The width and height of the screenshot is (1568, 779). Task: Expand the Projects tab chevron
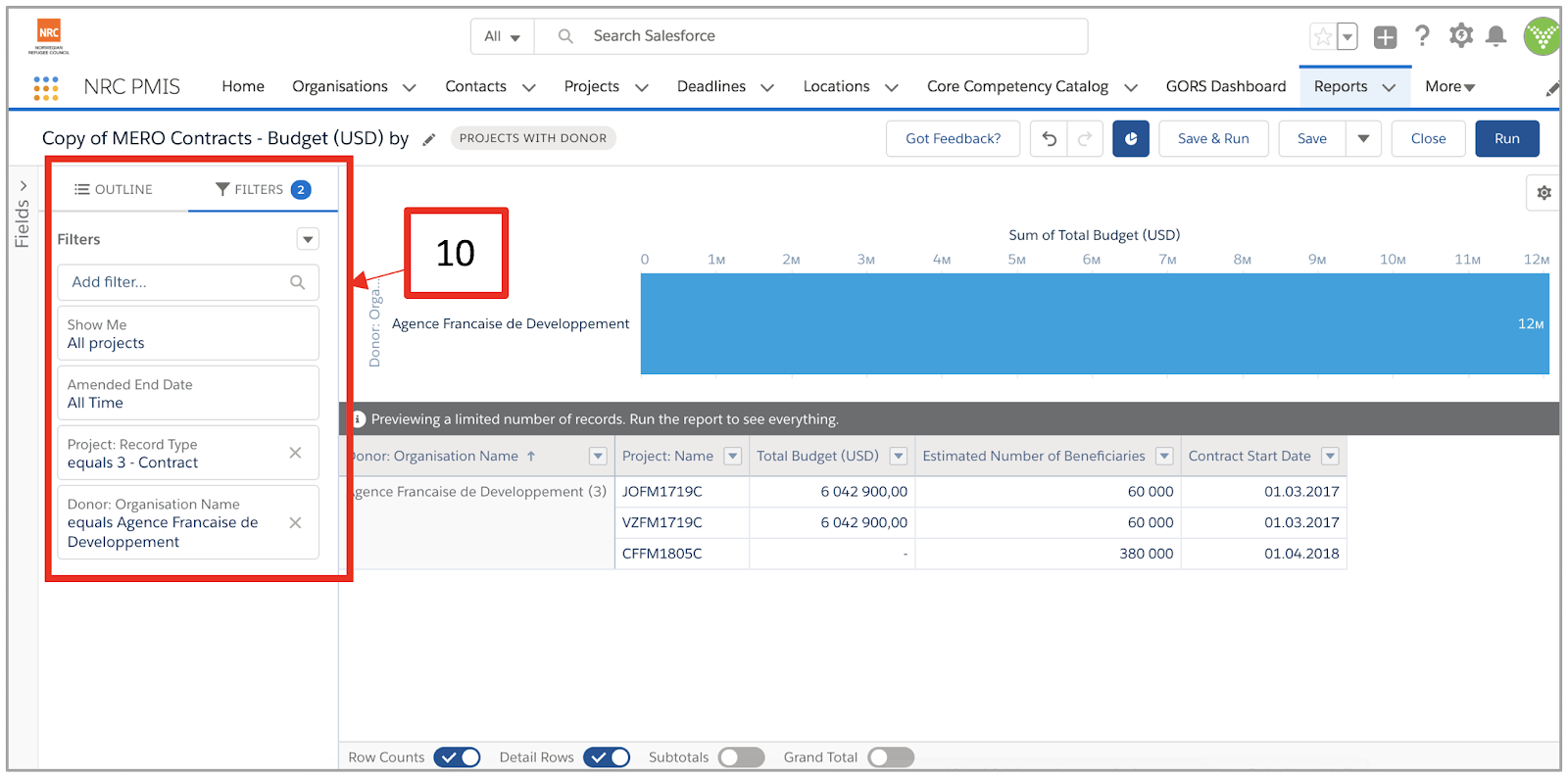pos(642,87)
